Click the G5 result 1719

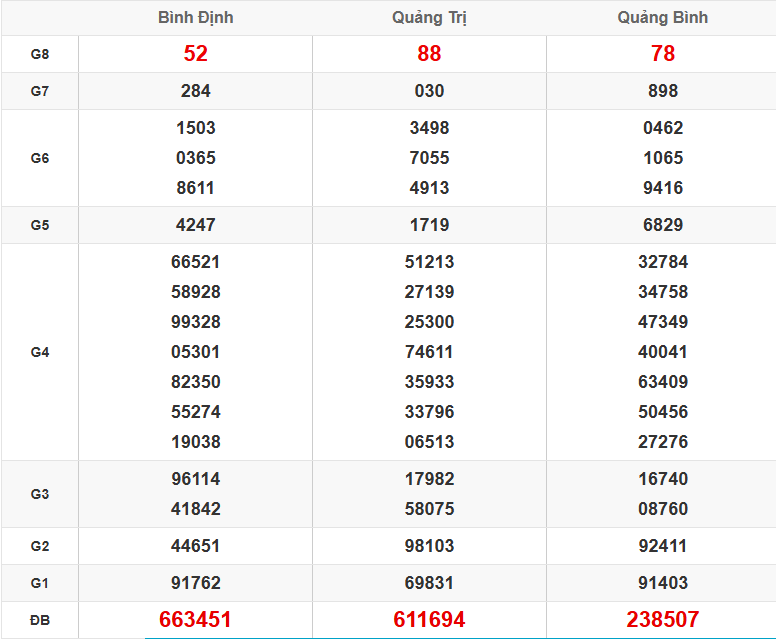click(429, 225)
